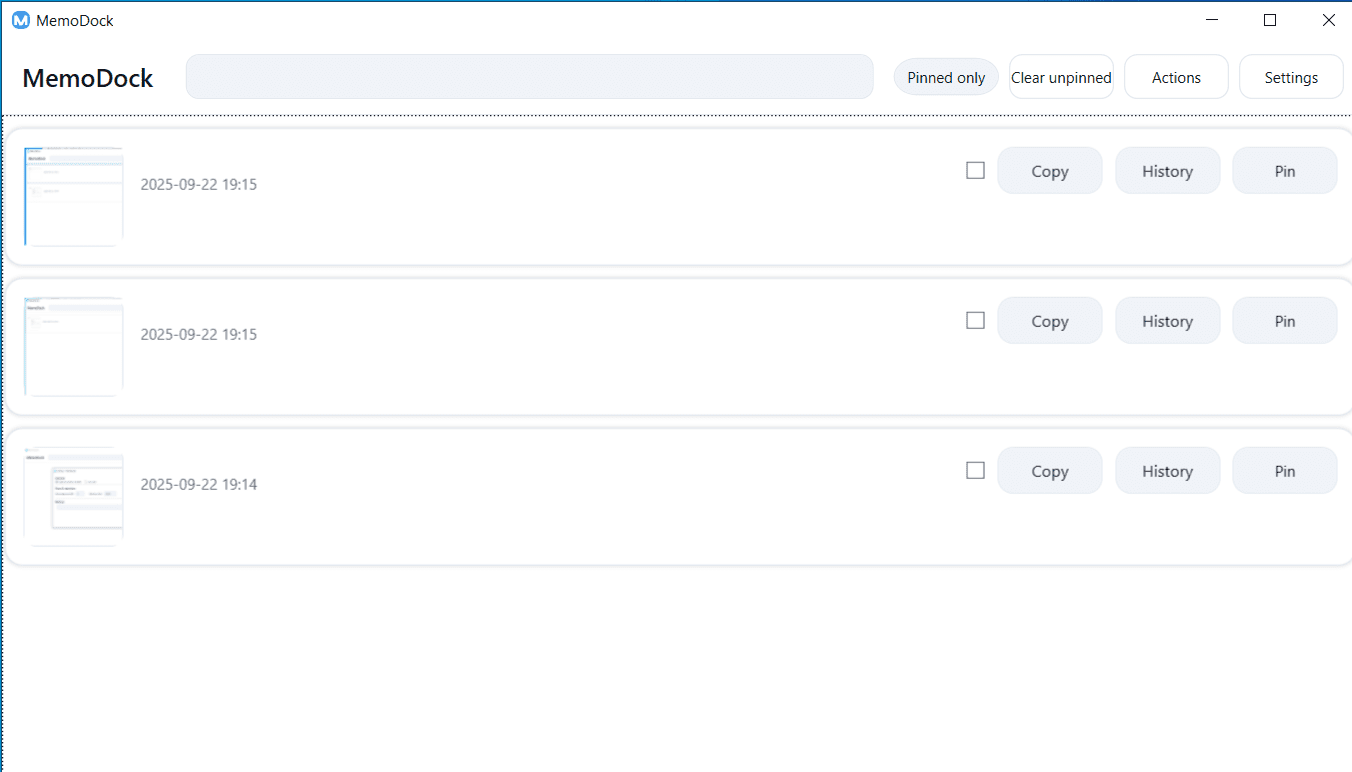The width and height of the screenshot is (1352, 772).
Task: Open the 19:14 clip thumbnail
Action: (74, 497)
